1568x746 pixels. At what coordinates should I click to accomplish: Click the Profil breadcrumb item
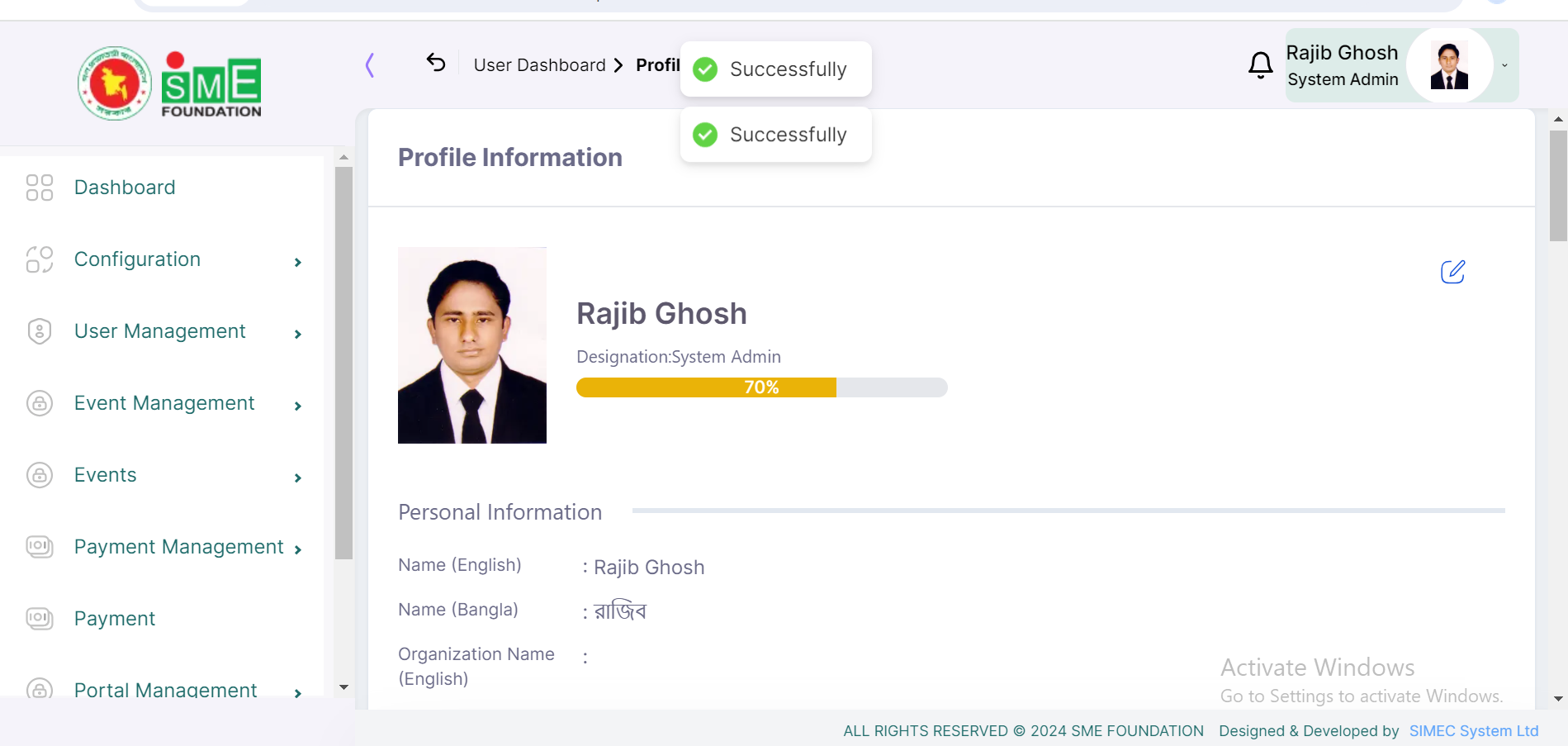[x=658, y=65]
